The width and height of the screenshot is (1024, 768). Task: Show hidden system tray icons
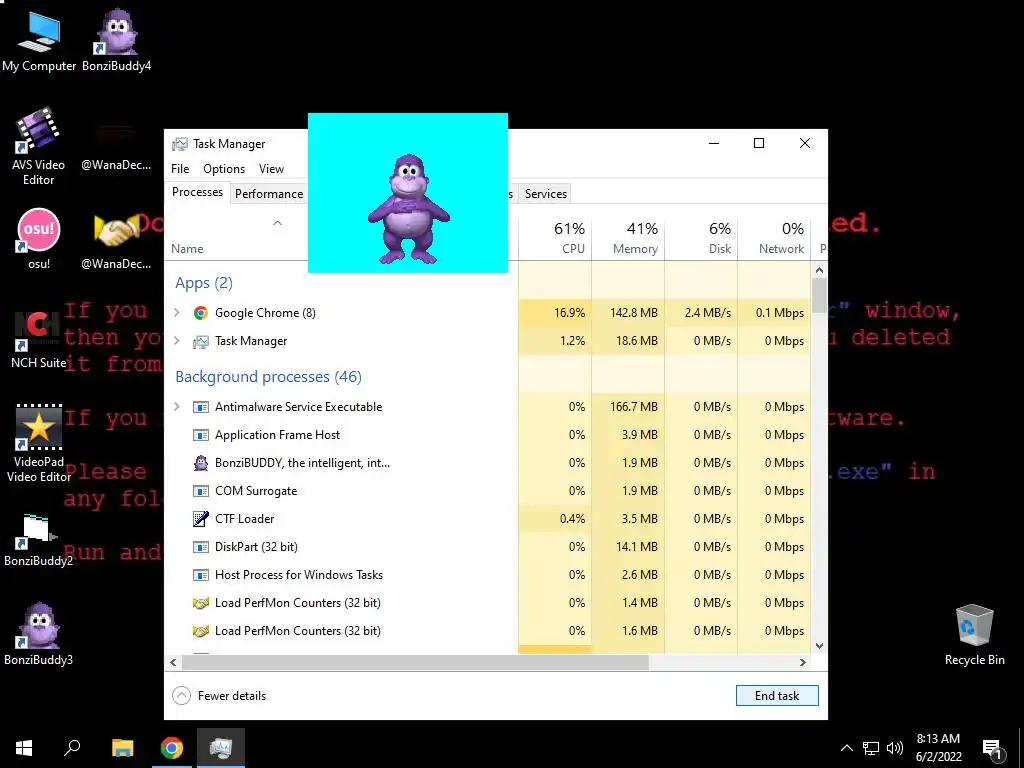[846, 748]
